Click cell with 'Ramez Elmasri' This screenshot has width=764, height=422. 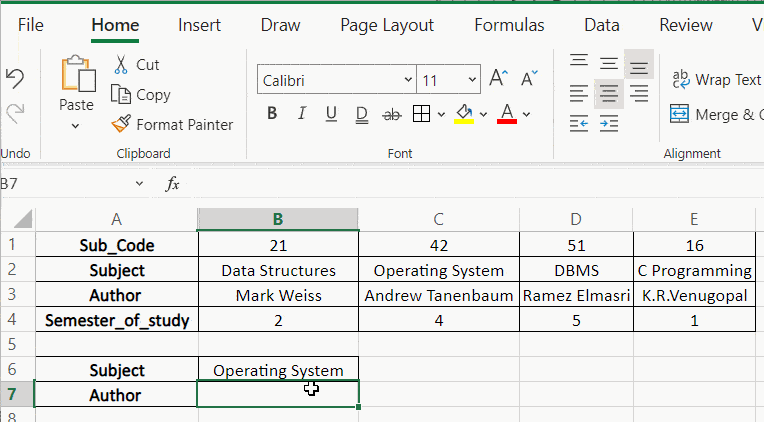tap(576, 295)
